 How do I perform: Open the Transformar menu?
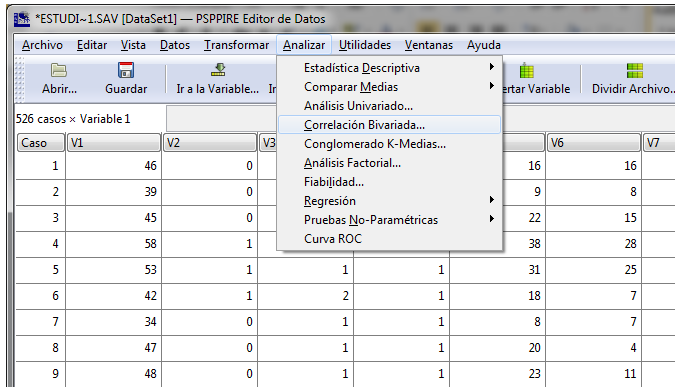click(x=236, y=45)
